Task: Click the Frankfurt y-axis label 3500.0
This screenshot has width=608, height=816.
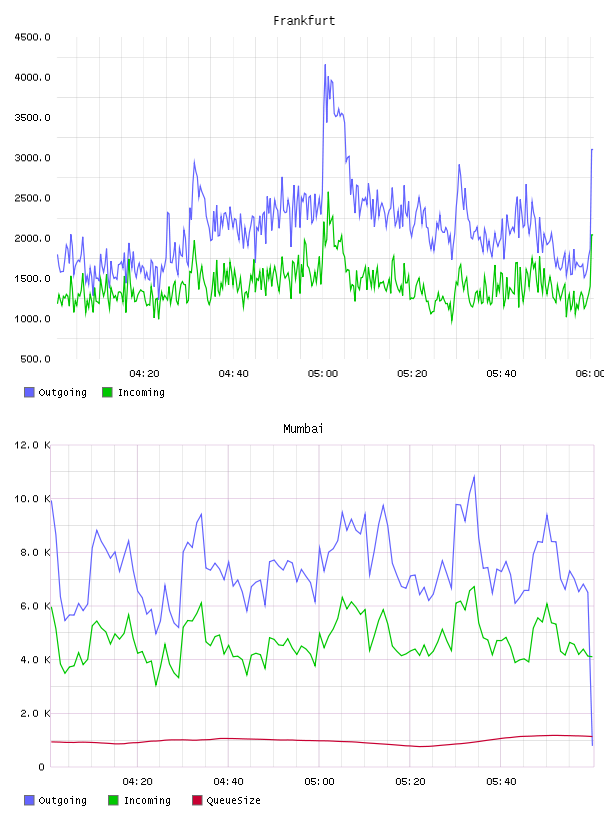Action: tap(32, 118)
